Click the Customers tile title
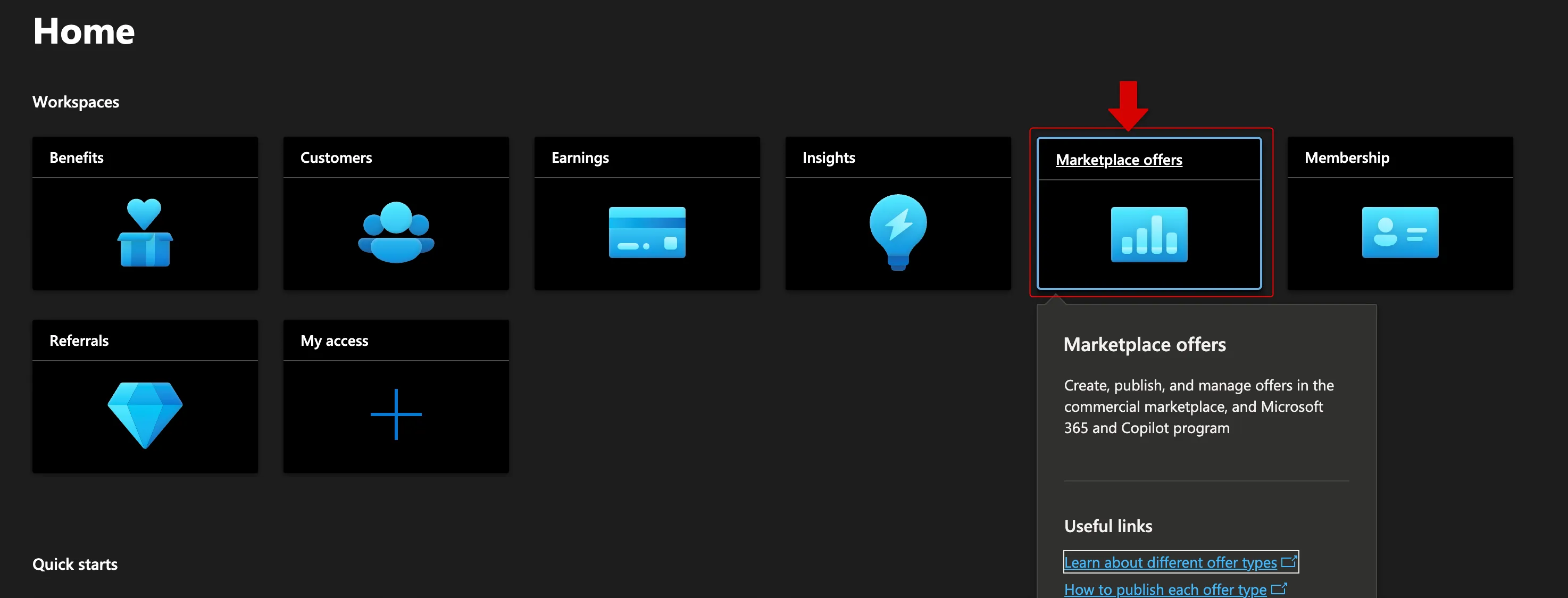Viewport: 1568px width, 598px height. click(x=336, y=157)
